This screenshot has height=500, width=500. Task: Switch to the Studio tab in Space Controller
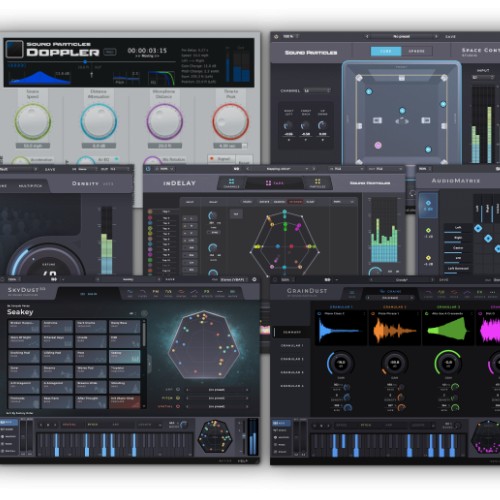417,51
